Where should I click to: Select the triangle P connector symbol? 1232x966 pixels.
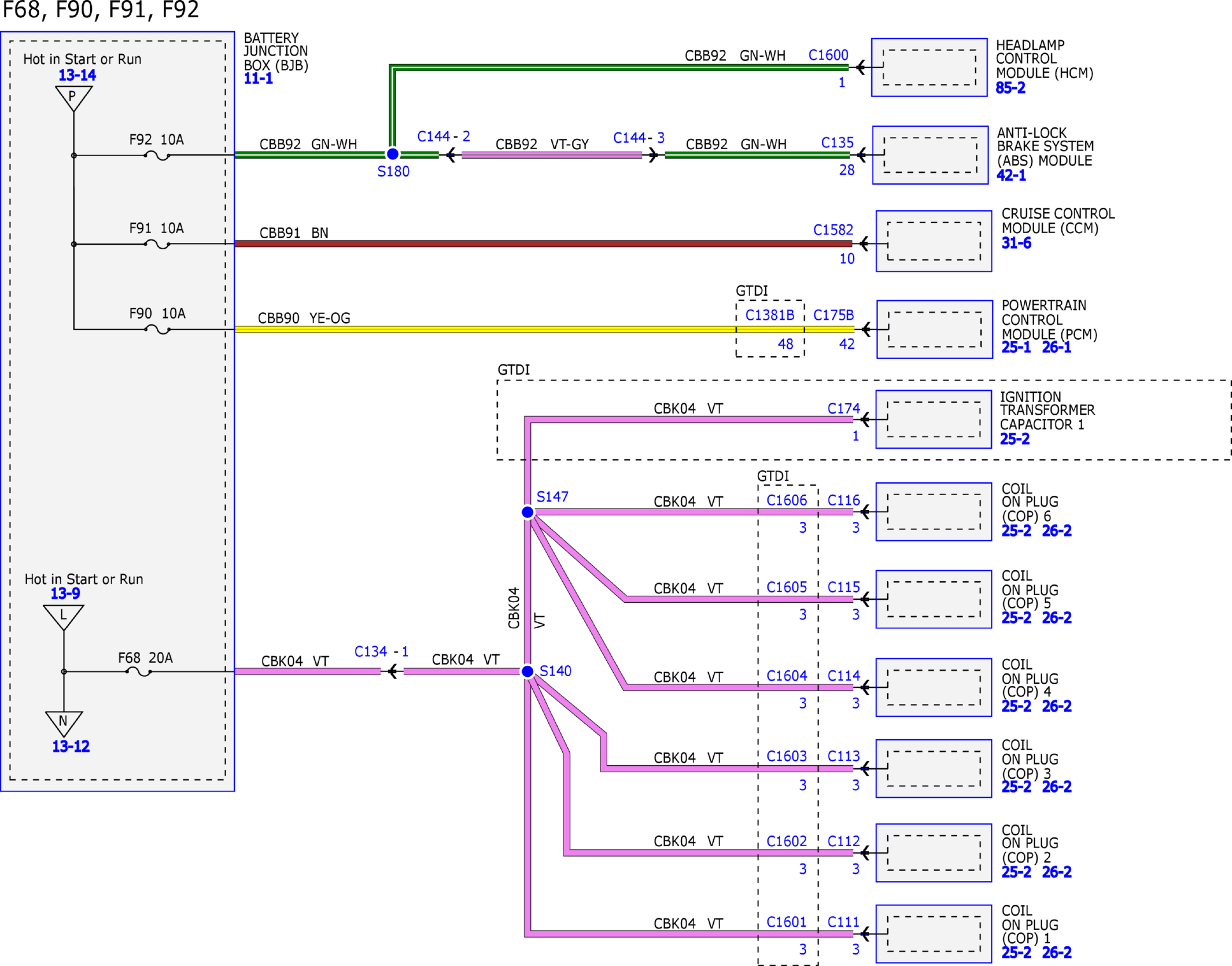[73, 97]
